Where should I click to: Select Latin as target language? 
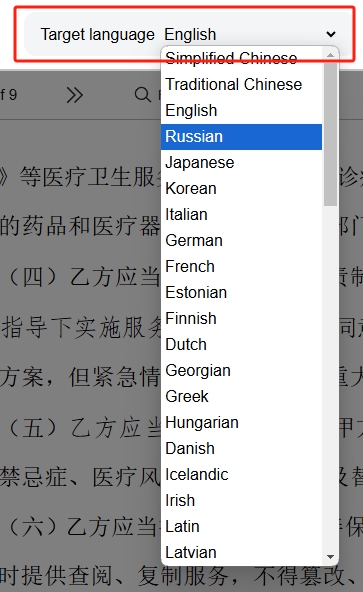point(241,527)
